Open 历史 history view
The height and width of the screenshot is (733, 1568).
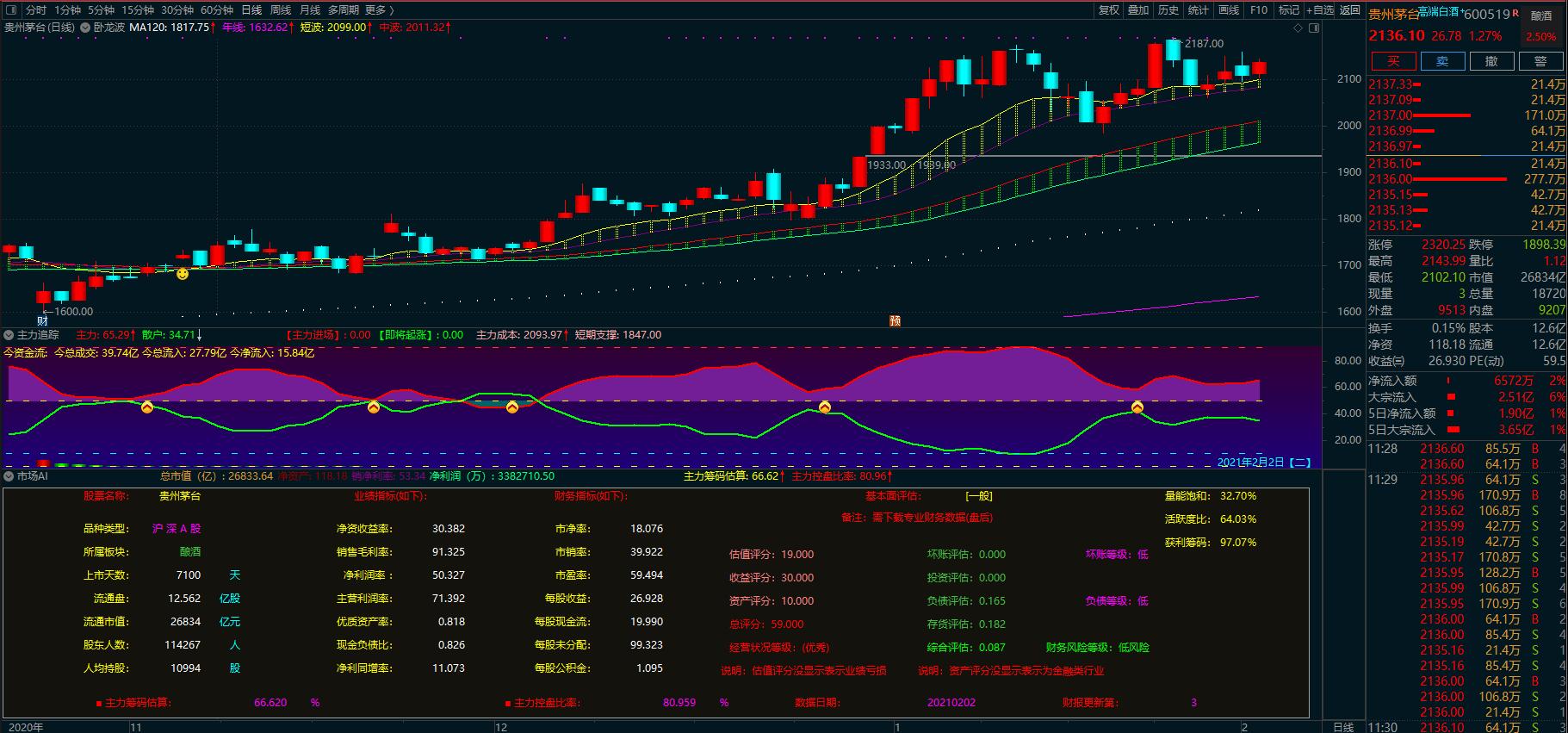(x=1168, y=10)
